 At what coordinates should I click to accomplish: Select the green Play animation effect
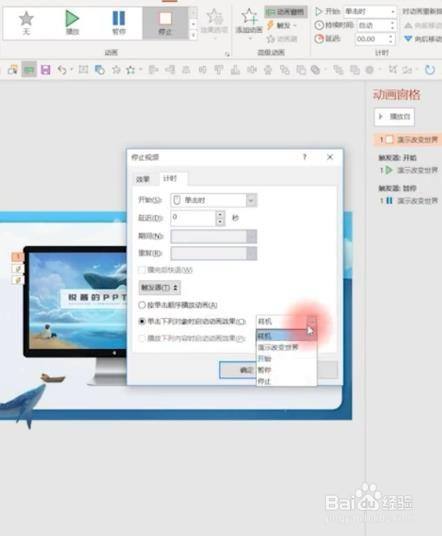click(x=72, y=23)
